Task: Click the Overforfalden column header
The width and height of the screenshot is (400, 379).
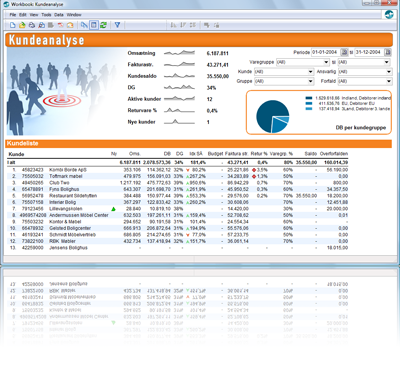Action: 334,154
